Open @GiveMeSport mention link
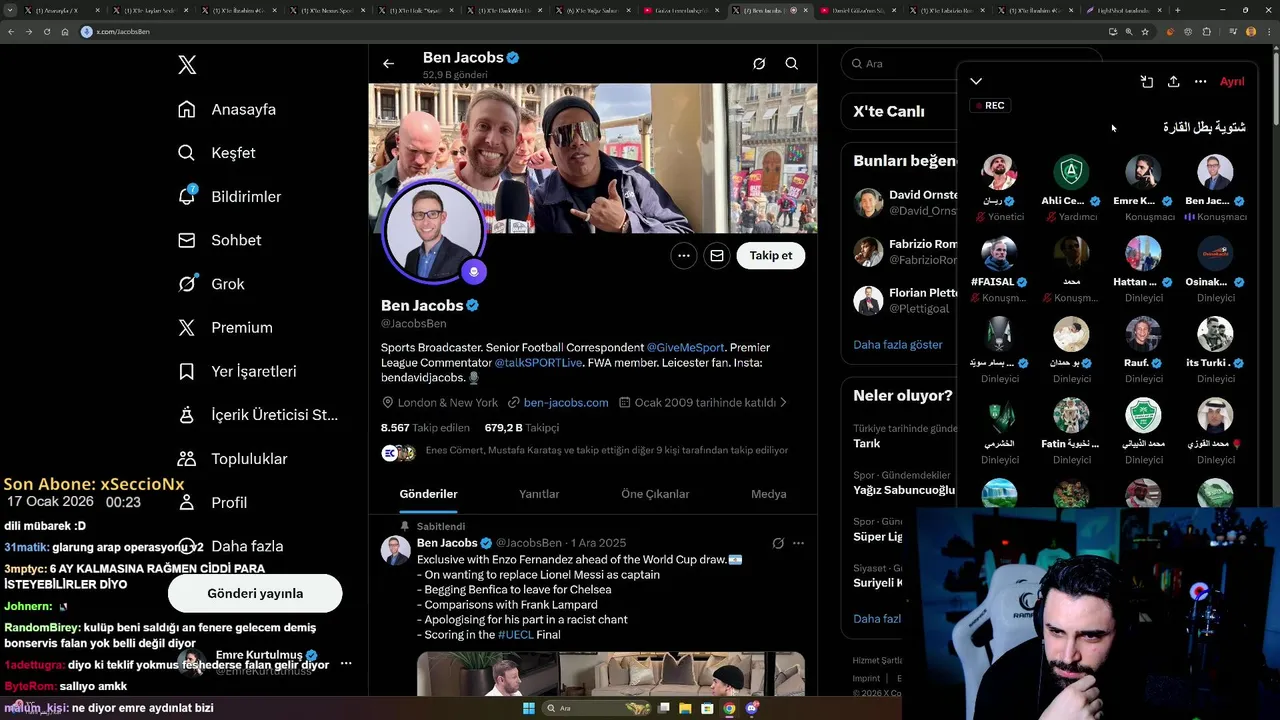Viewport: 1280px width, 720px height. (686, 347)
